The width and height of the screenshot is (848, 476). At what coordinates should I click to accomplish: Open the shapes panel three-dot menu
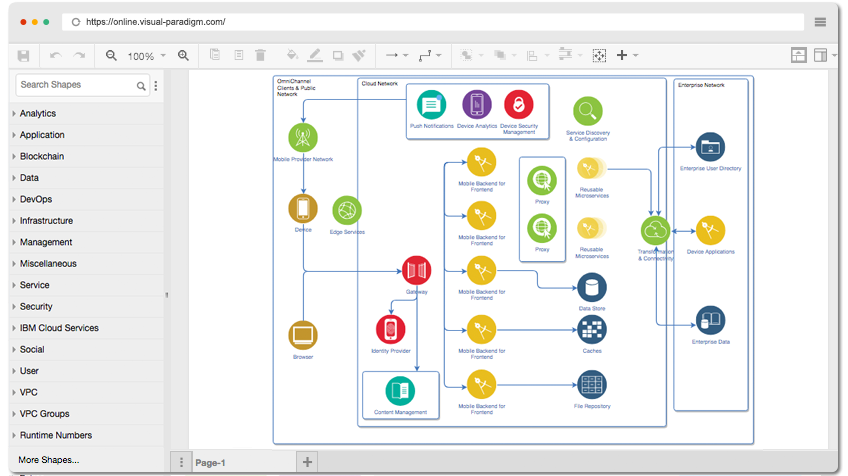click(156, 85)
